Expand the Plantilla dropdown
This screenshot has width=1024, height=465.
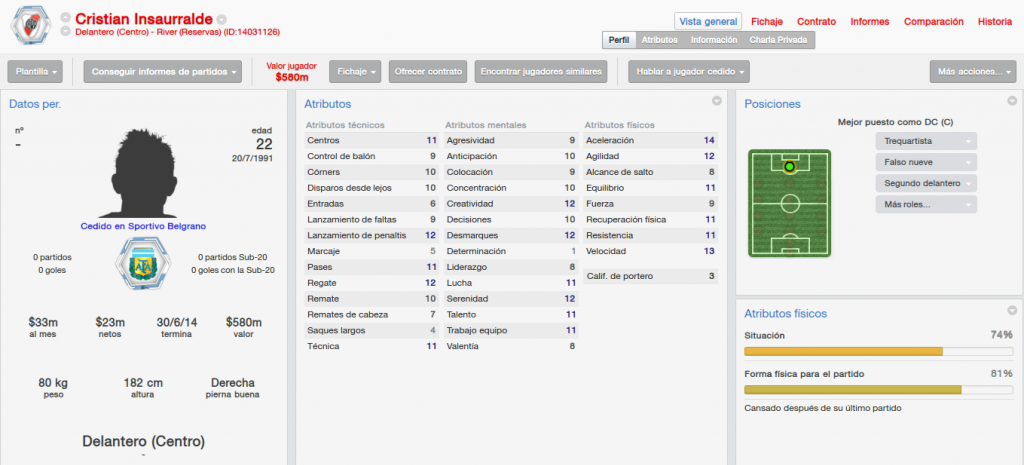coord(35,72)
